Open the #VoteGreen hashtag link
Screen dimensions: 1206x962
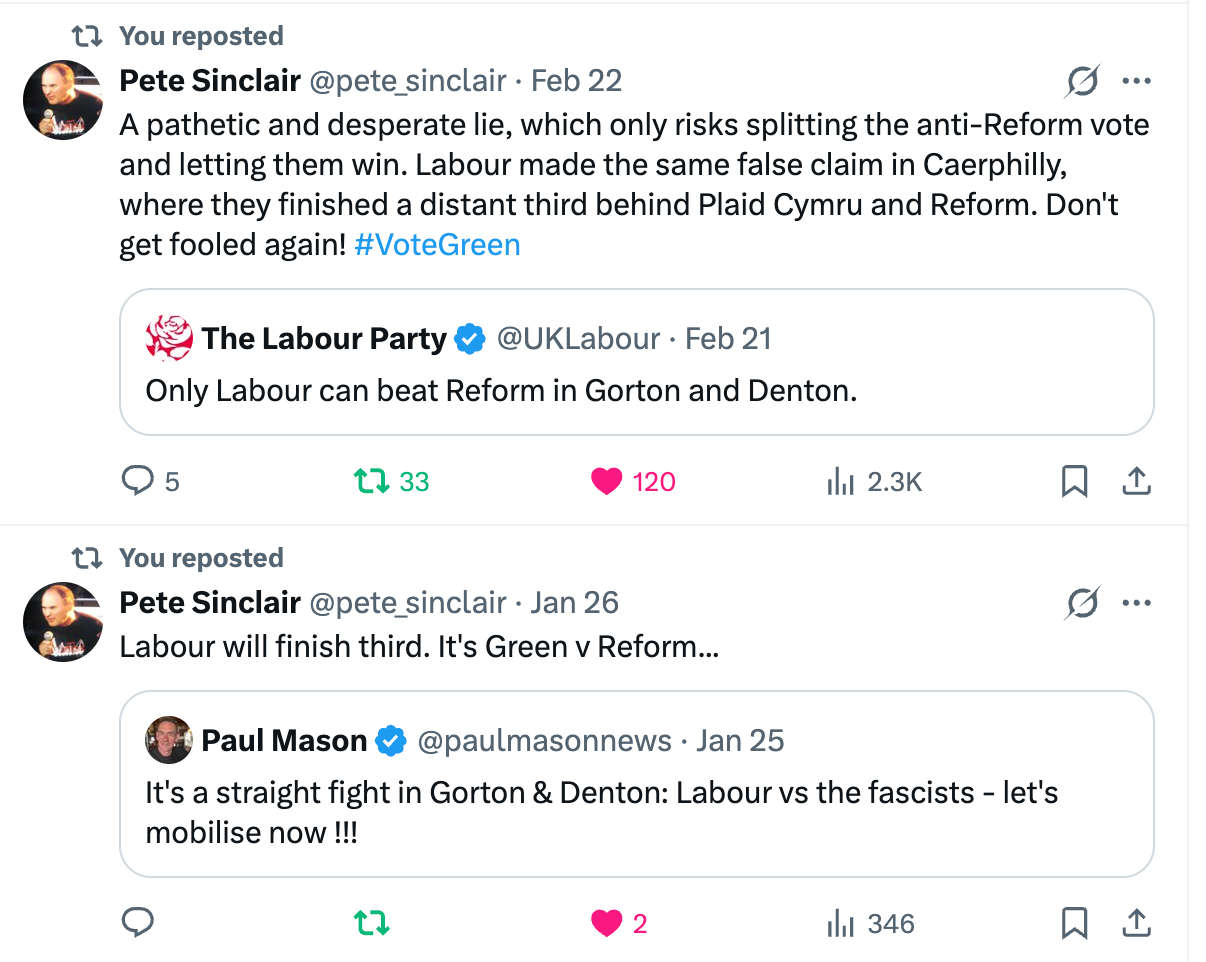point(437,245)
